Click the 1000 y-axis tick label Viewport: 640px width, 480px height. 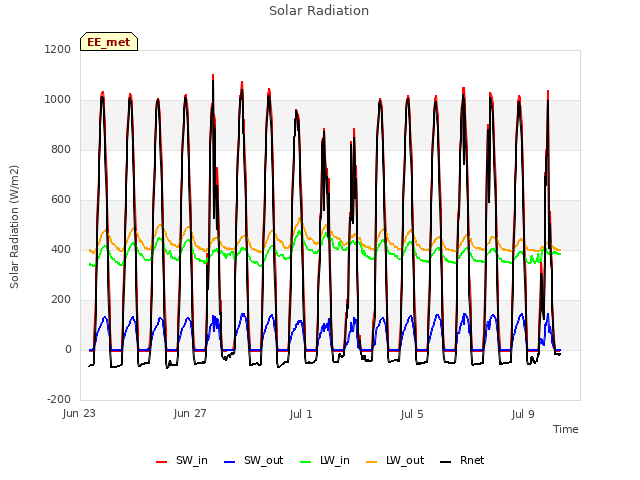58,100
